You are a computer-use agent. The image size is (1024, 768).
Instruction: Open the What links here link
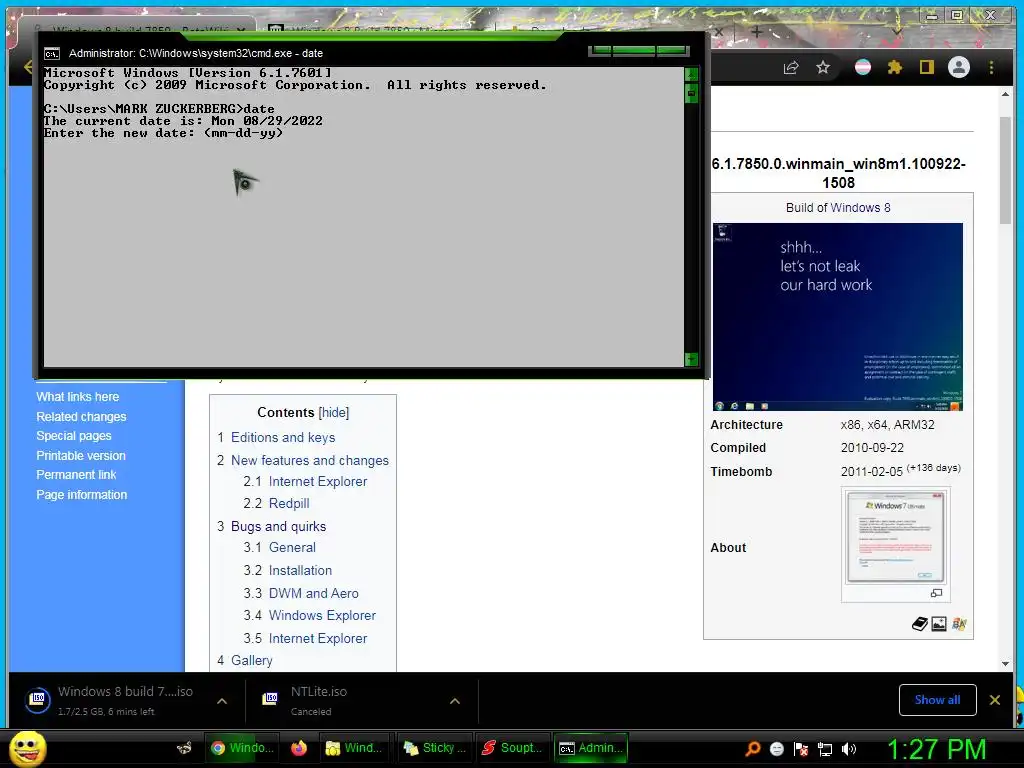click(x=78, y=397)
